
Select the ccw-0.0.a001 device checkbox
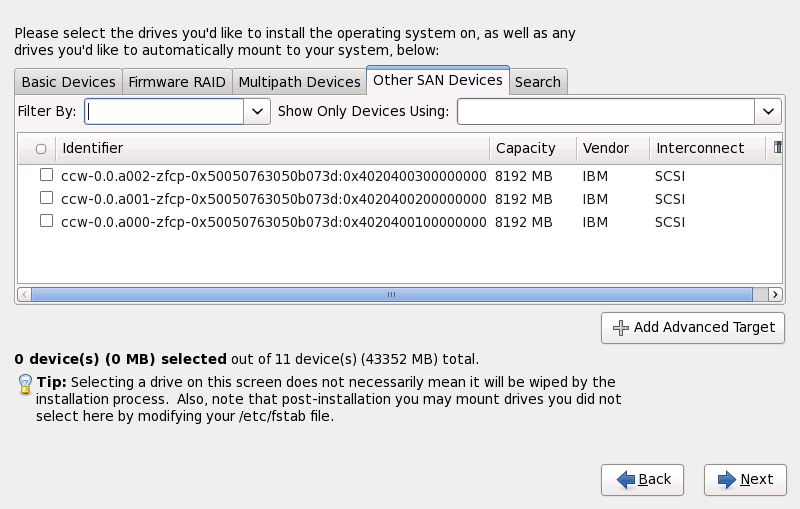coord(46,198)
